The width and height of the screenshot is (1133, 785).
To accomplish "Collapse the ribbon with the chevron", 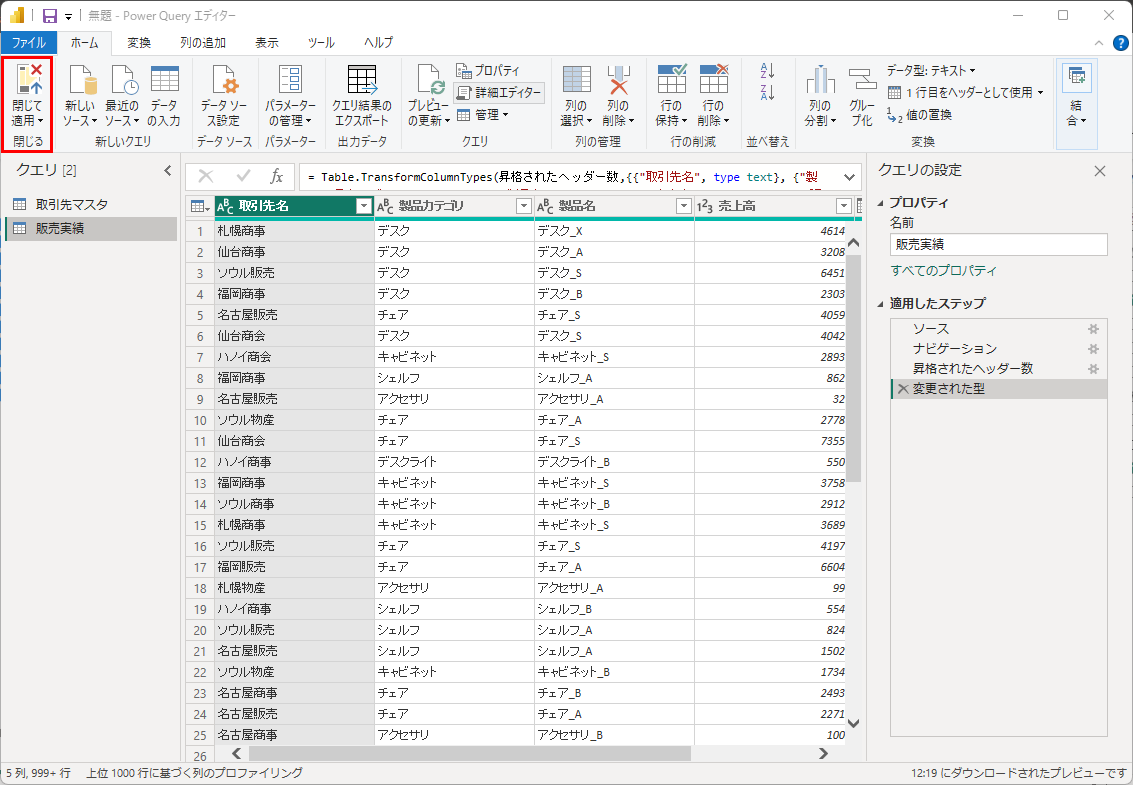I will (x=1098, y=43).
